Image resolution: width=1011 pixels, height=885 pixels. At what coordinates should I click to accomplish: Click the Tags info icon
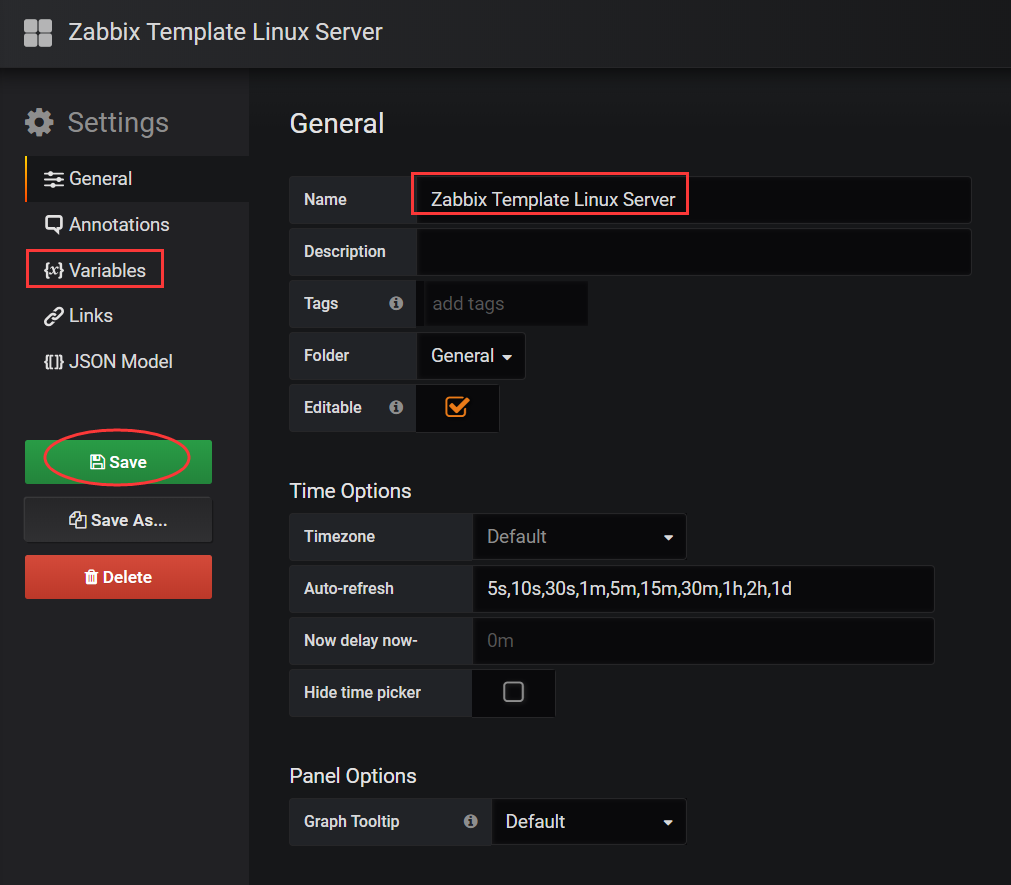point(396,303)
